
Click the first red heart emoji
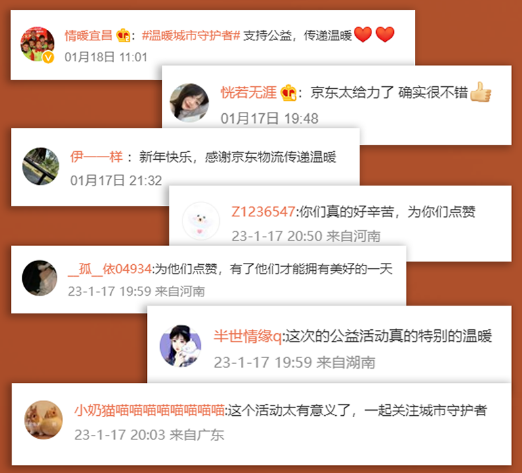(363, 34)
